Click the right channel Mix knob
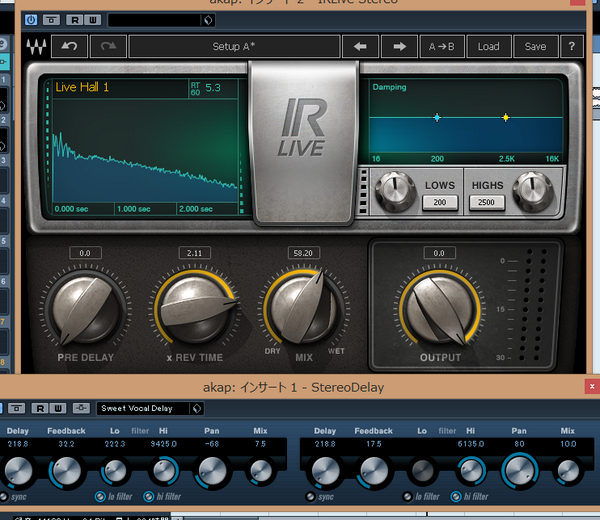Screen dimensions: 600x520 click(x=568, y=471)
